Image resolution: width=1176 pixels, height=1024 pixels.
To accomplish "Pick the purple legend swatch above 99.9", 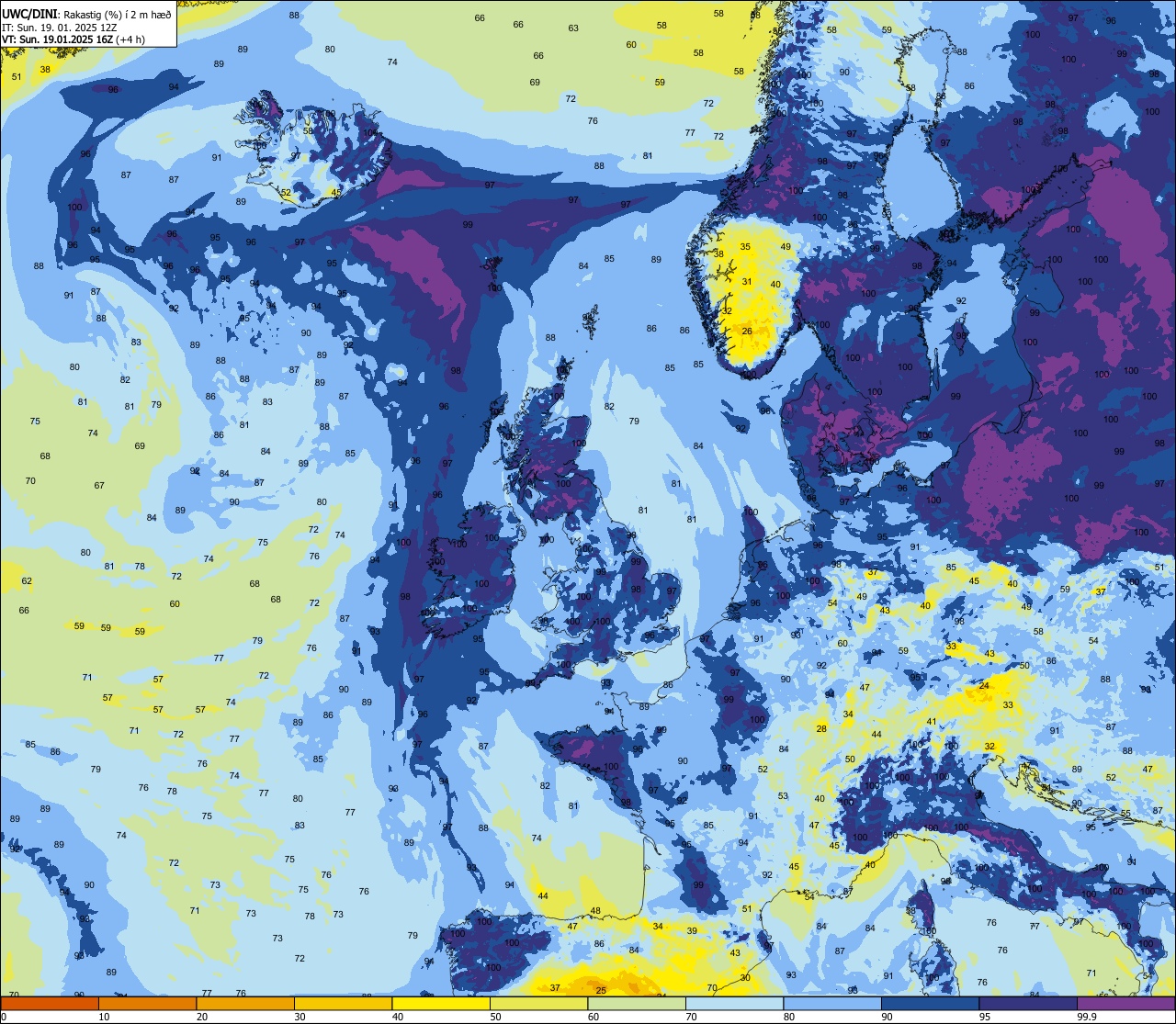I will tap(1126, 1003).
